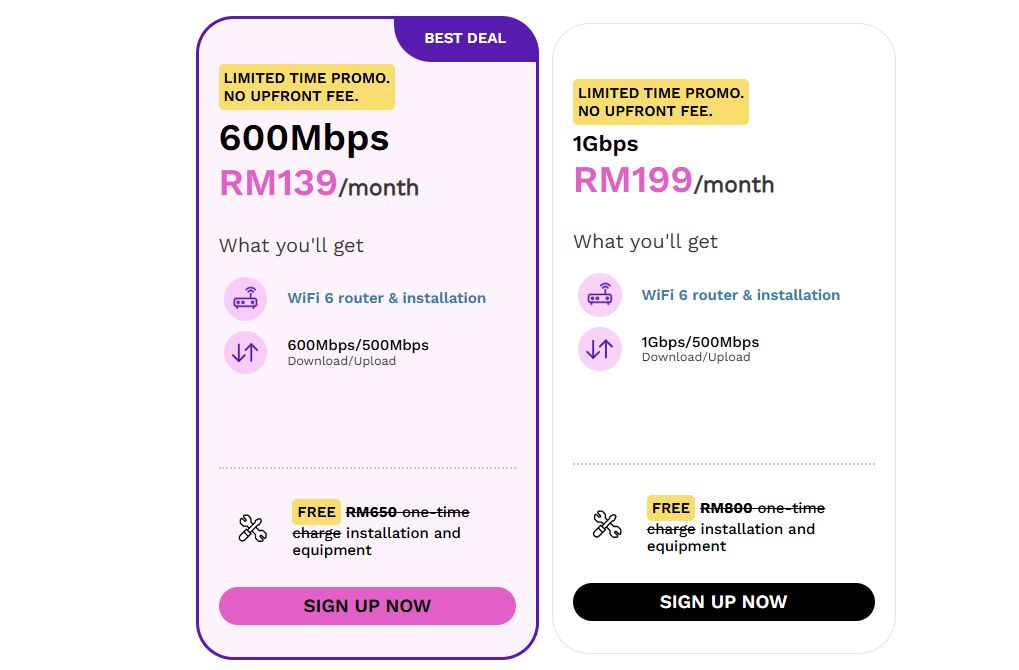
Task: Click the wrench tools icon in 1Gbps plan
Action: 606,525
